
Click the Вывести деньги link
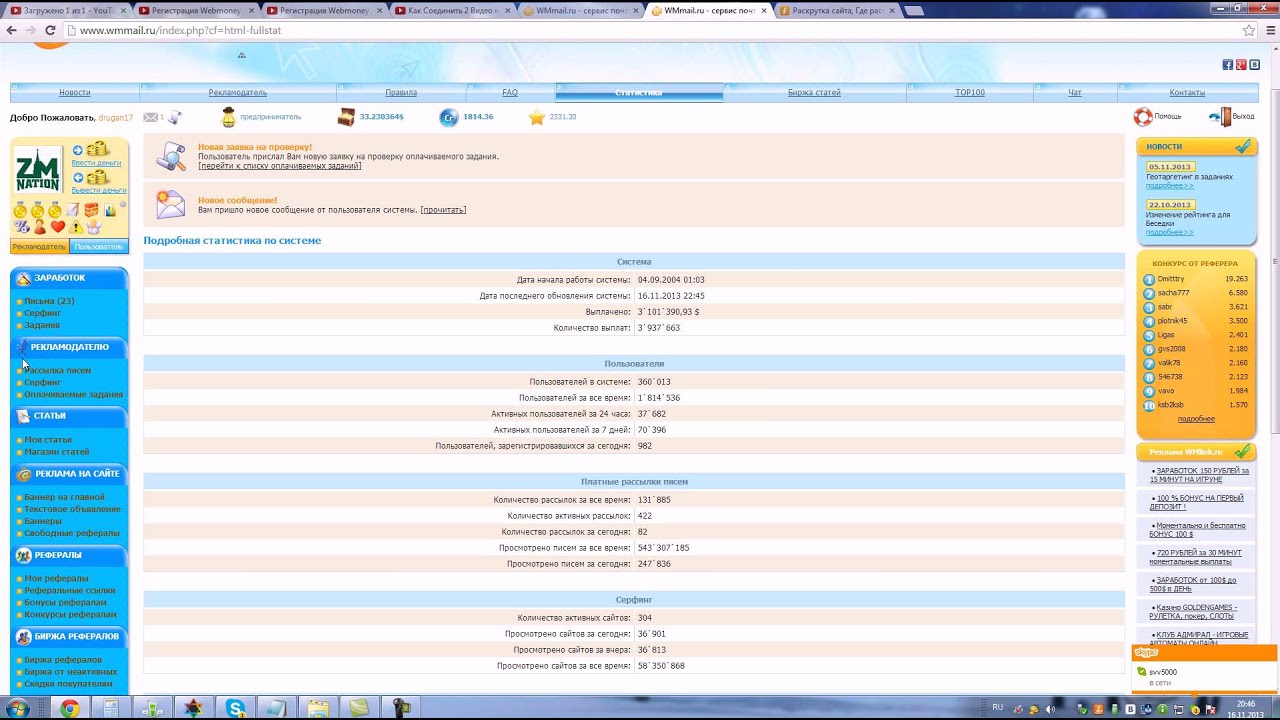pos(99,189)
